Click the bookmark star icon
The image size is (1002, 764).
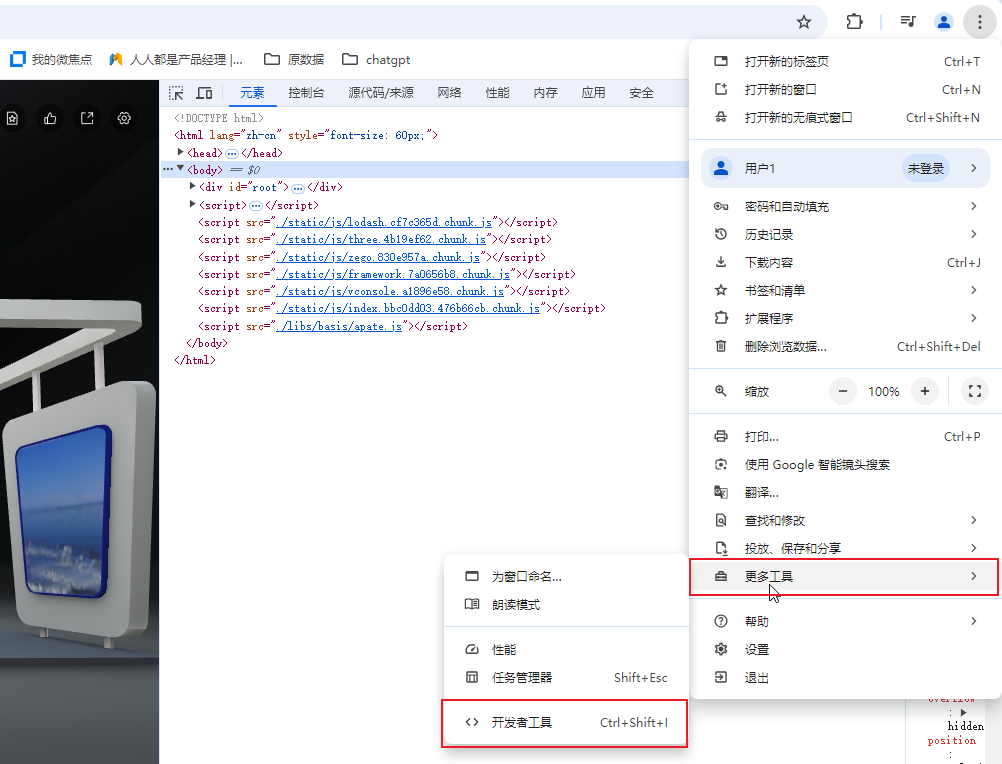tap(803, 21)
